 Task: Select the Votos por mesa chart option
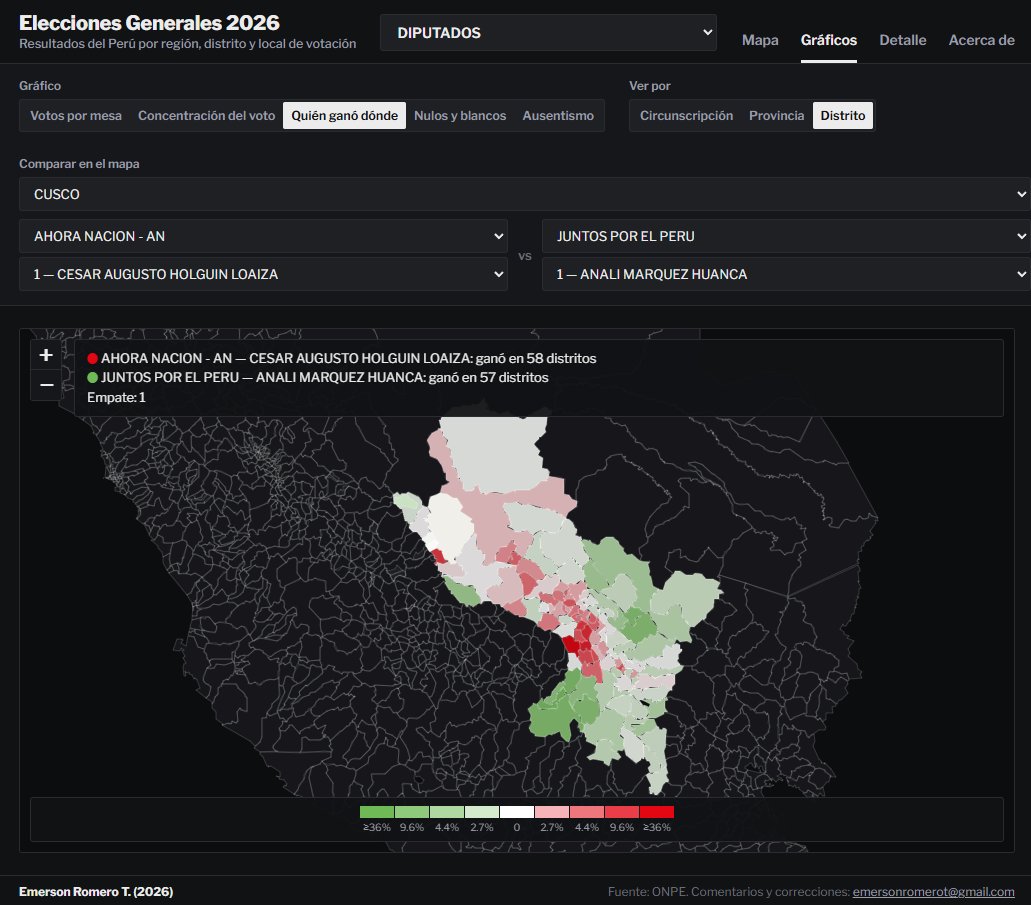coord(76,116)
